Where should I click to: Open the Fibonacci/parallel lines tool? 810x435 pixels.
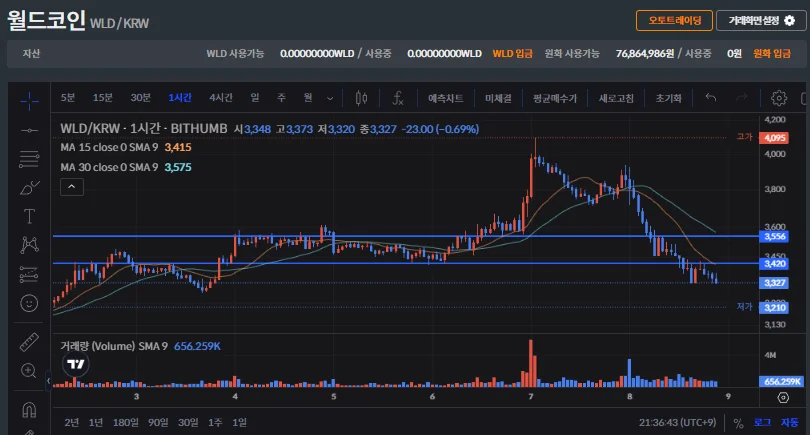[x=29, y=159]
